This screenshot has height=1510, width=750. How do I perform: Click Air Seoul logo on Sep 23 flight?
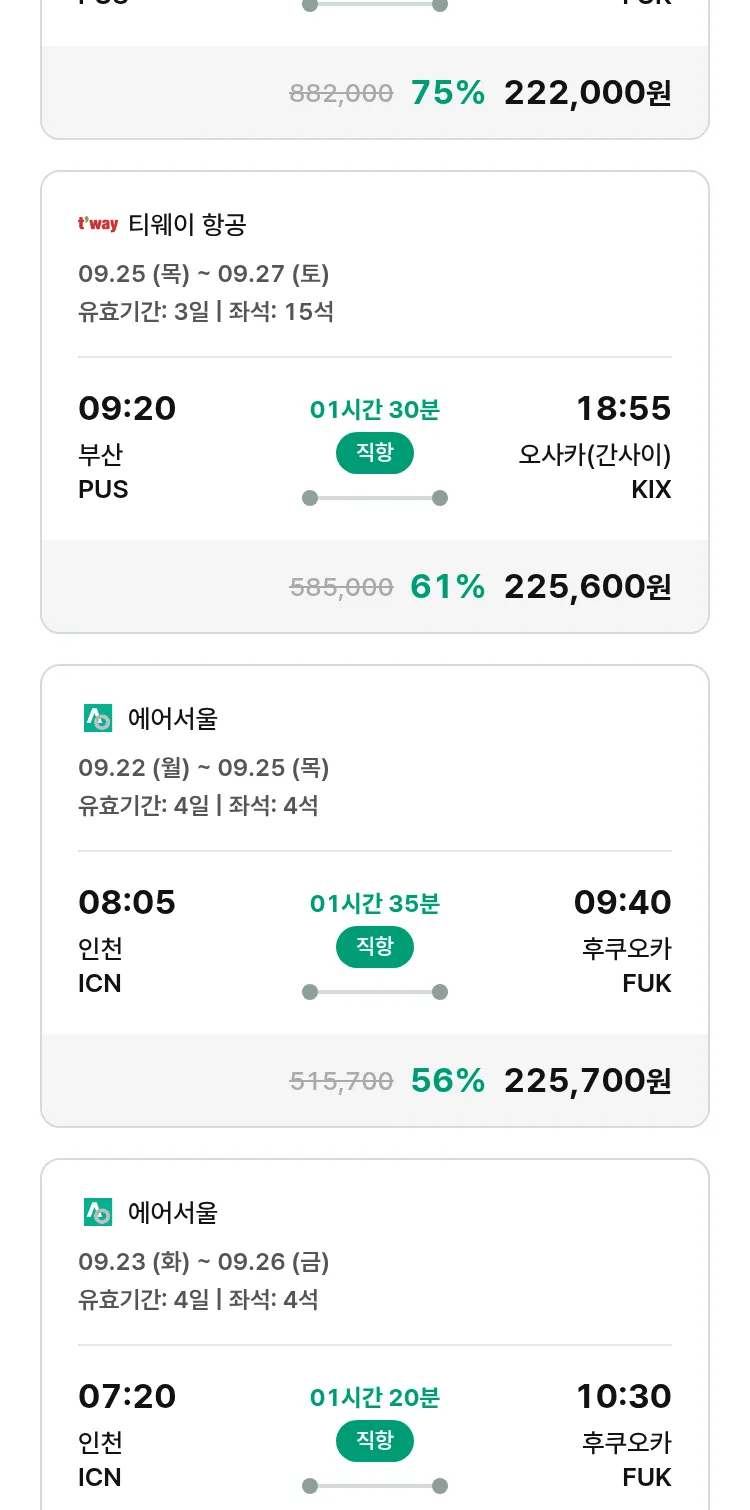coord(98,1212)
